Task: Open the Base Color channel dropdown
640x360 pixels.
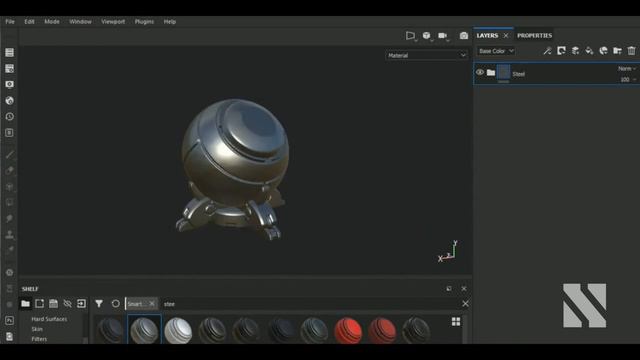Action: tap(496, 51)
